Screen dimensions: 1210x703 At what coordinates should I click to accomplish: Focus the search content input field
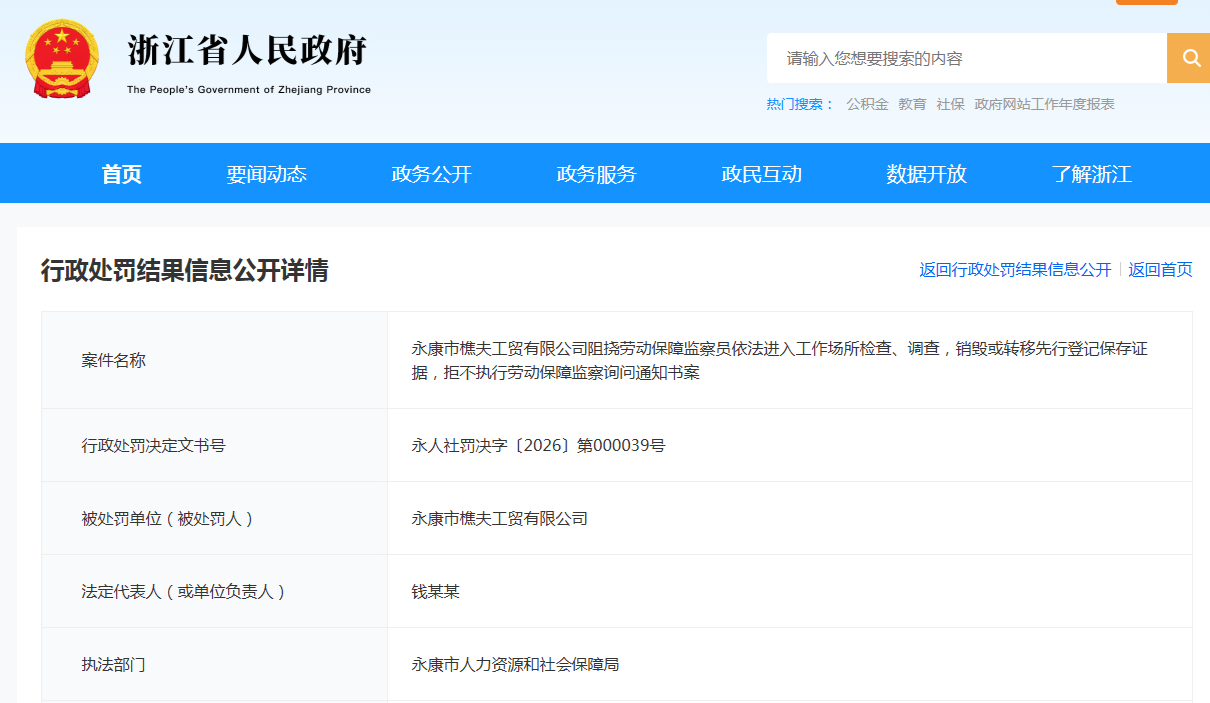(x=966, y=58)
